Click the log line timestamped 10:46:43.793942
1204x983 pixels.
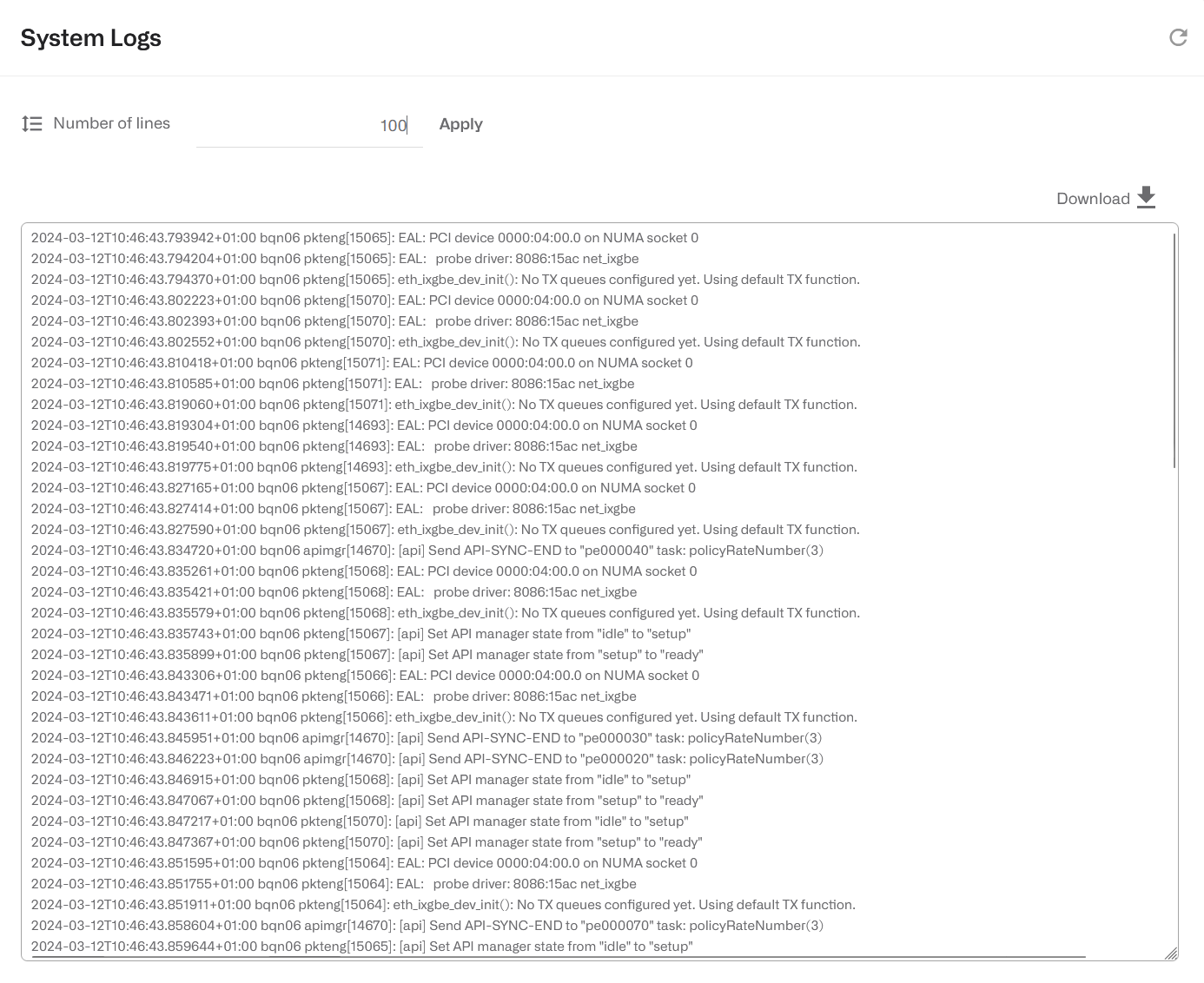point(365,238)
